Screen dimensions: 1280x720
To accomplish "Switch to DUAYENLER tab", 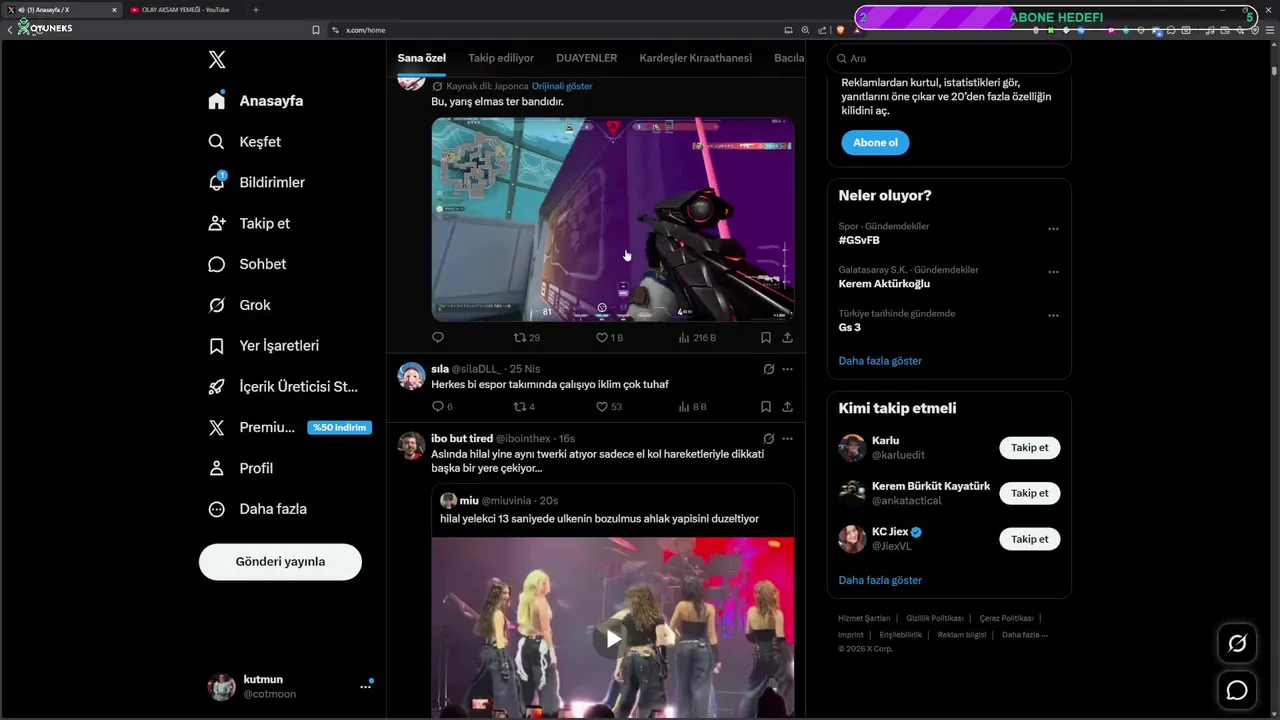I will (586, 58).
